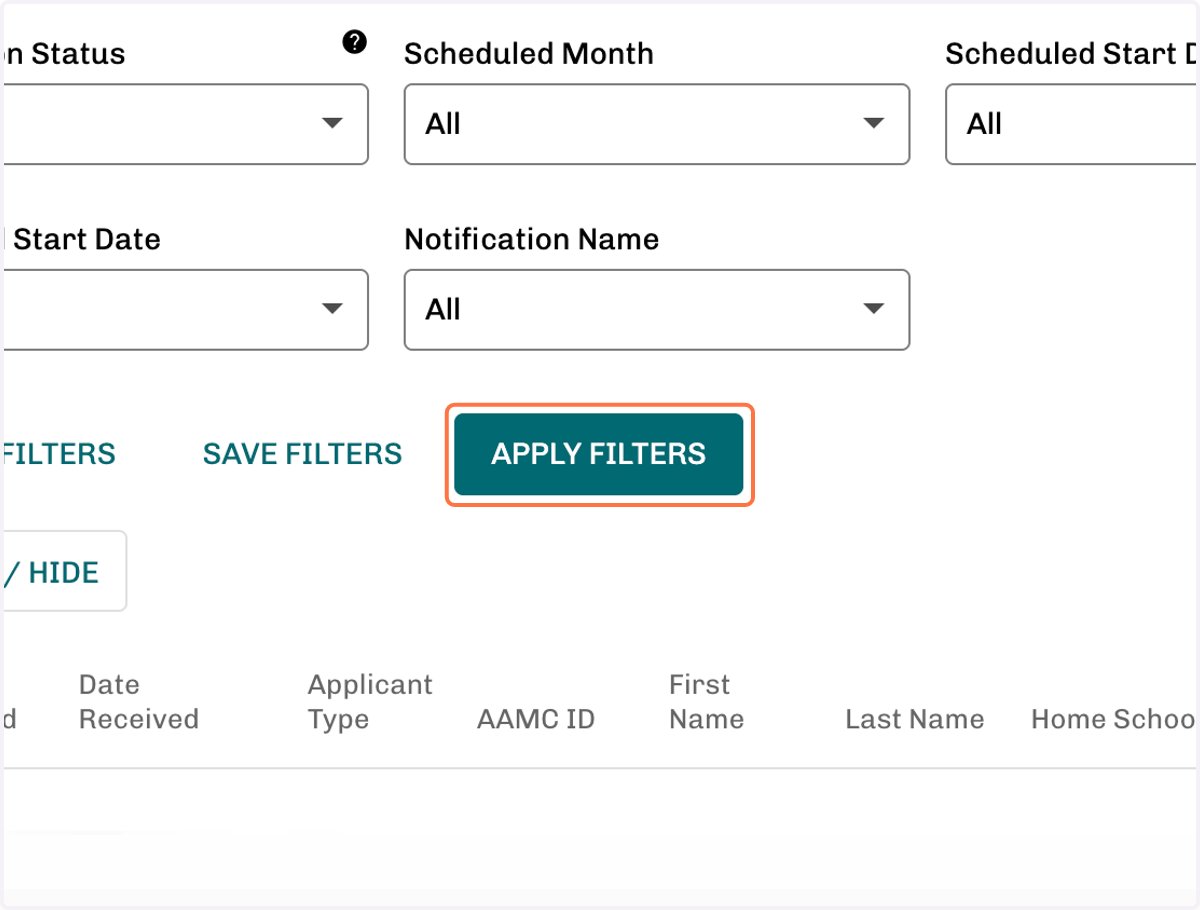Click the SAVE FILTERS button
This screenshot has height=910, width=1200.
[x=302, y=454]
